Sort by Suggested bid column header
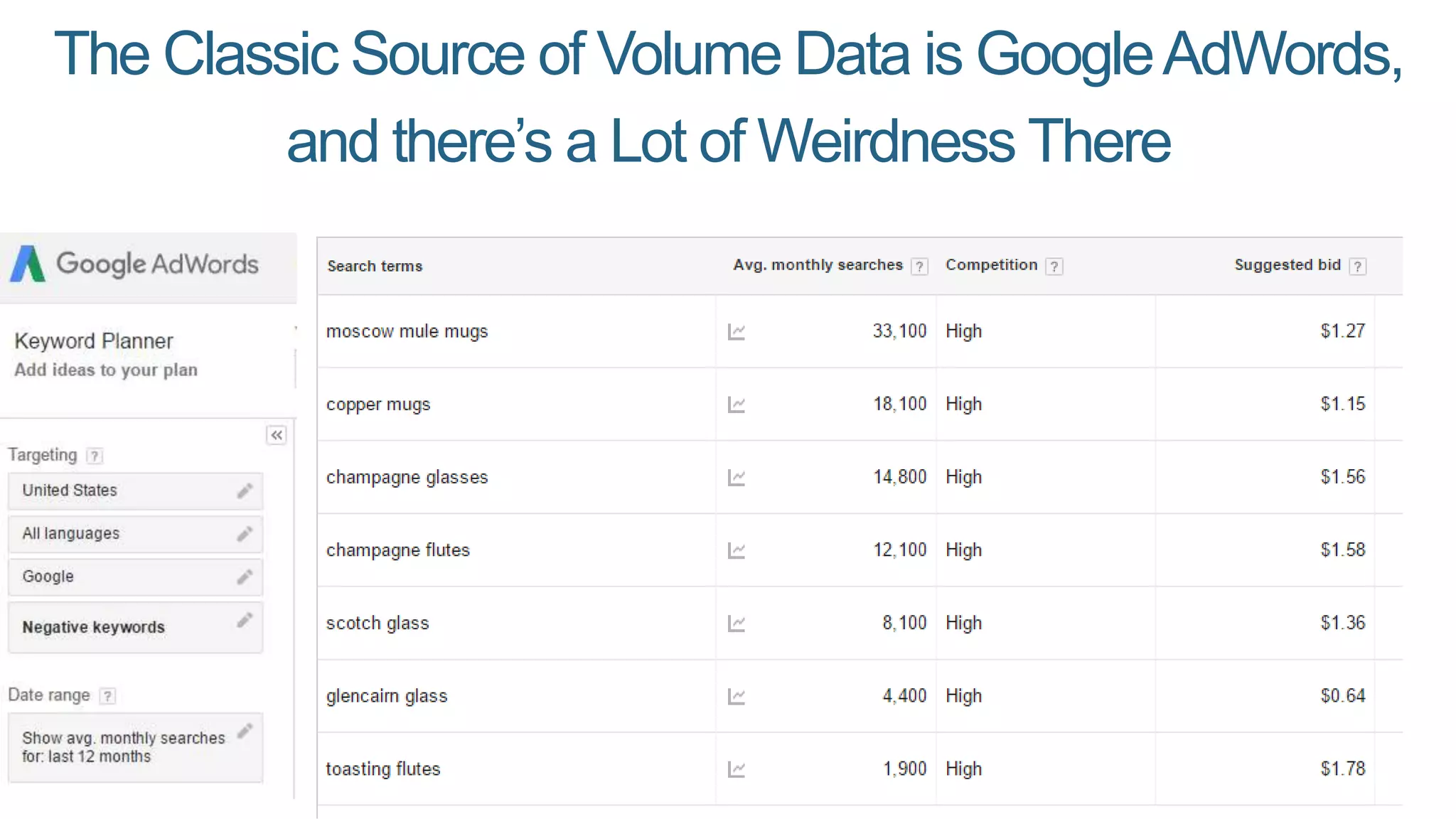This screenshot has height=819, width=1456. tap(1288, 265)
